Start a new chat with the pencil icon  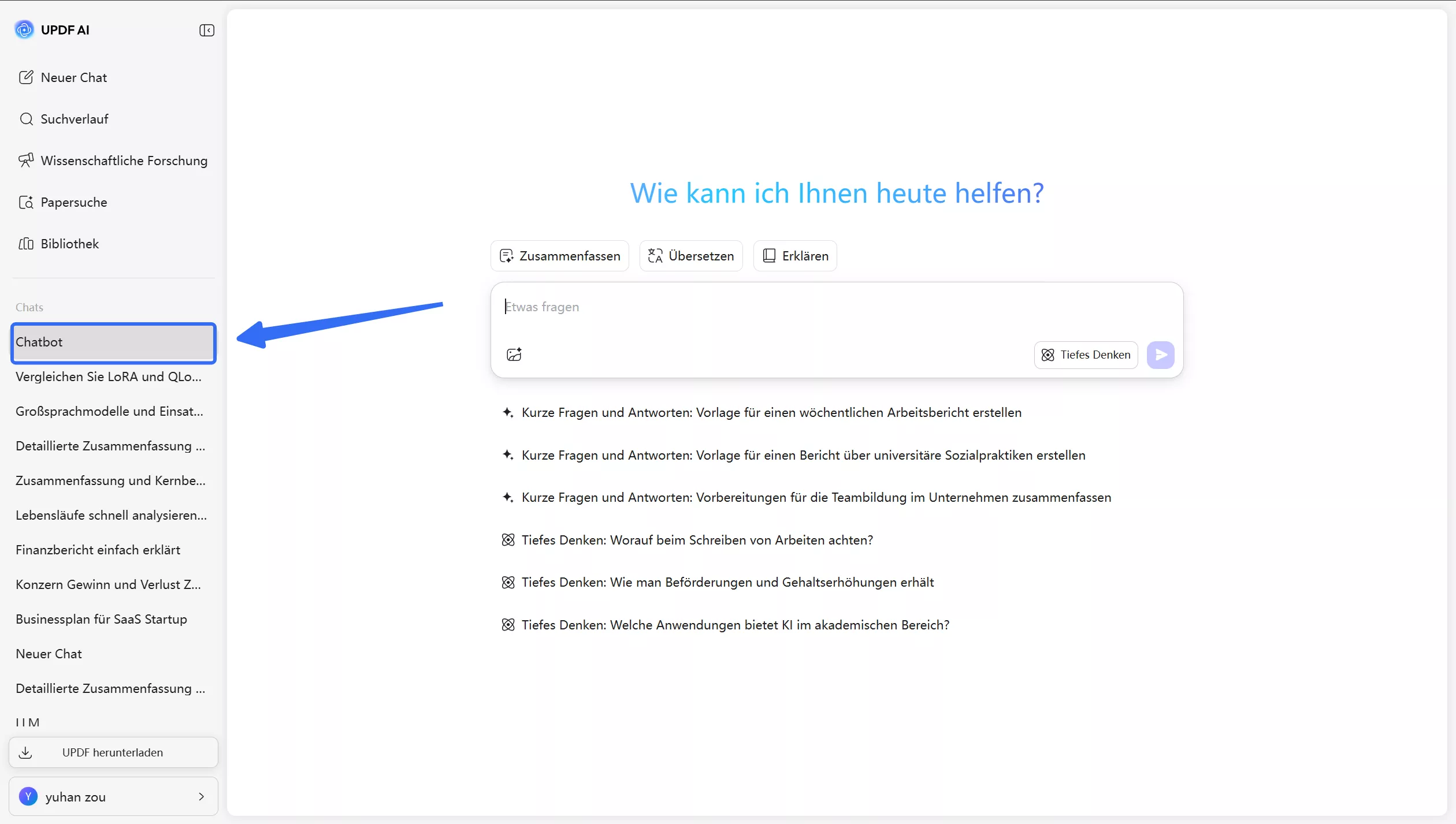(x=26, y=77)
